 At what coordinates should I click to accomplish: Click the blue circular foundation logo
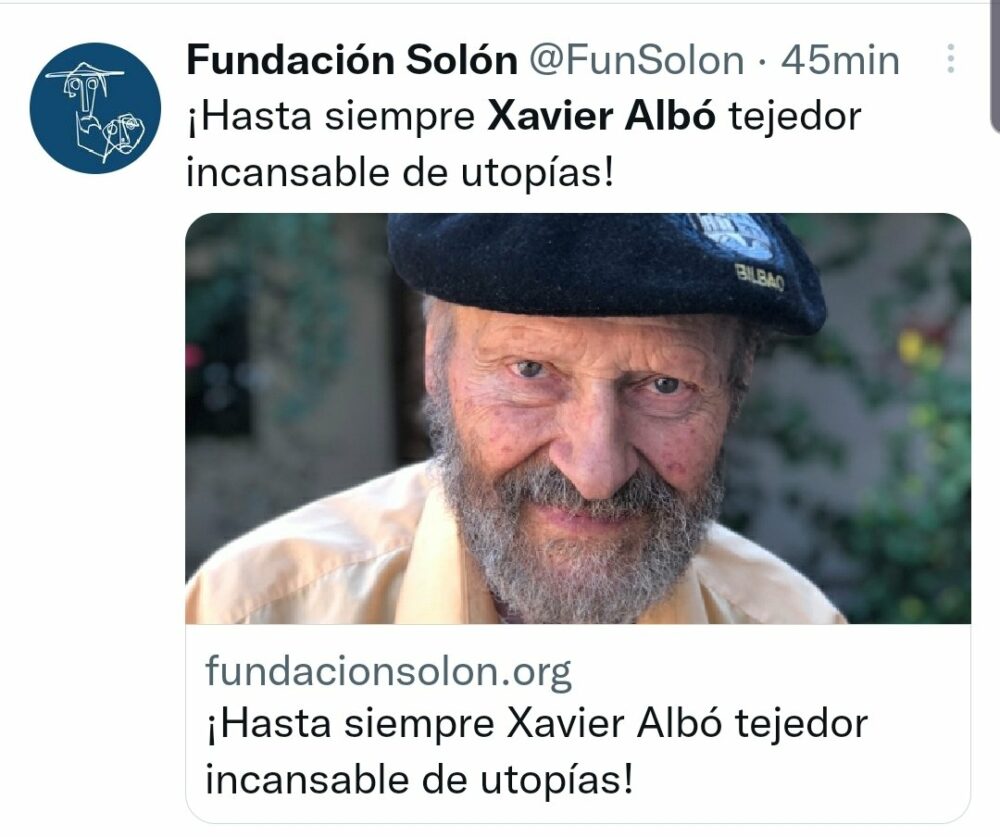coord(95,108)
